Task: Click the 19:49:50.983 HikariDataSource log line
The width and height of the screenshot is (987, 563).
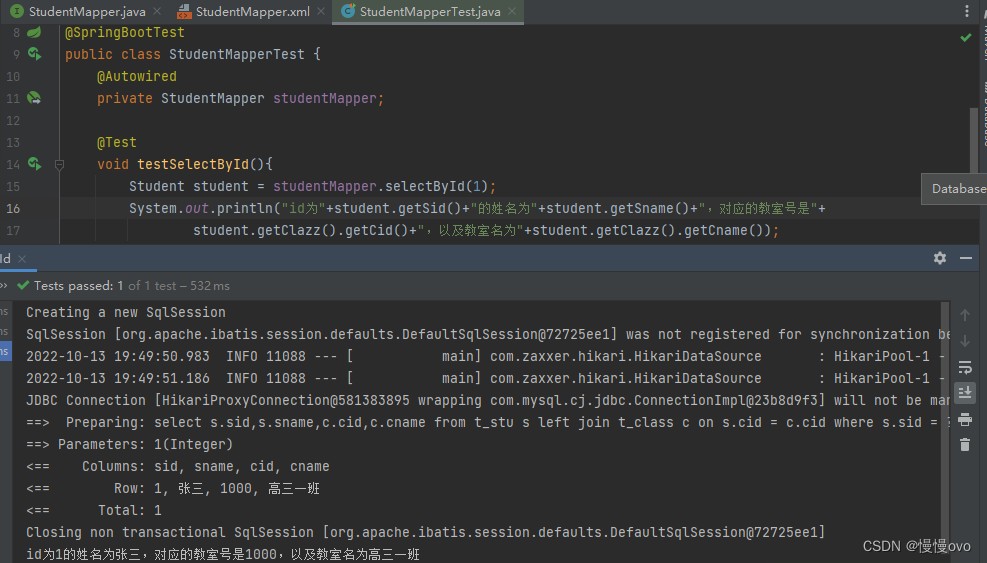Action: point(485,356)
